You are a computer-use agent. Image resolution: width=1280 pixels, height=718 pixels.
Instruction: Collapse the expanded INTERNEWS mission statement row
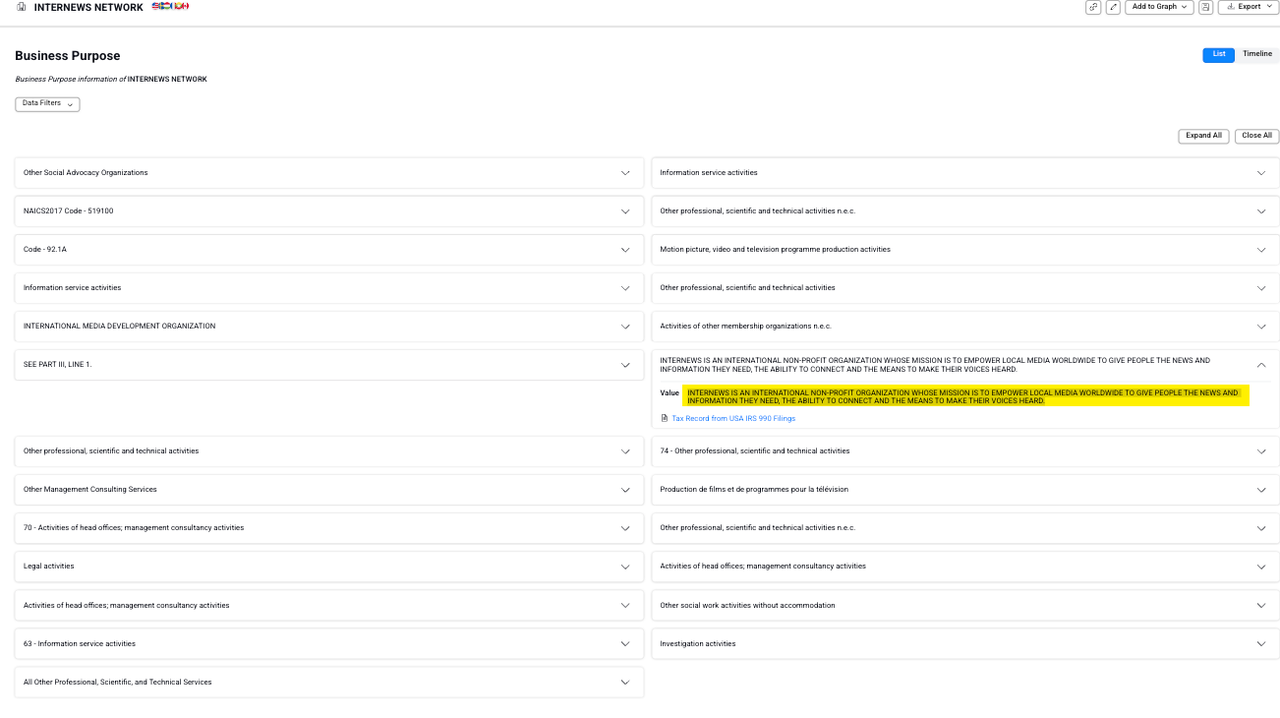coord(1261,365)
